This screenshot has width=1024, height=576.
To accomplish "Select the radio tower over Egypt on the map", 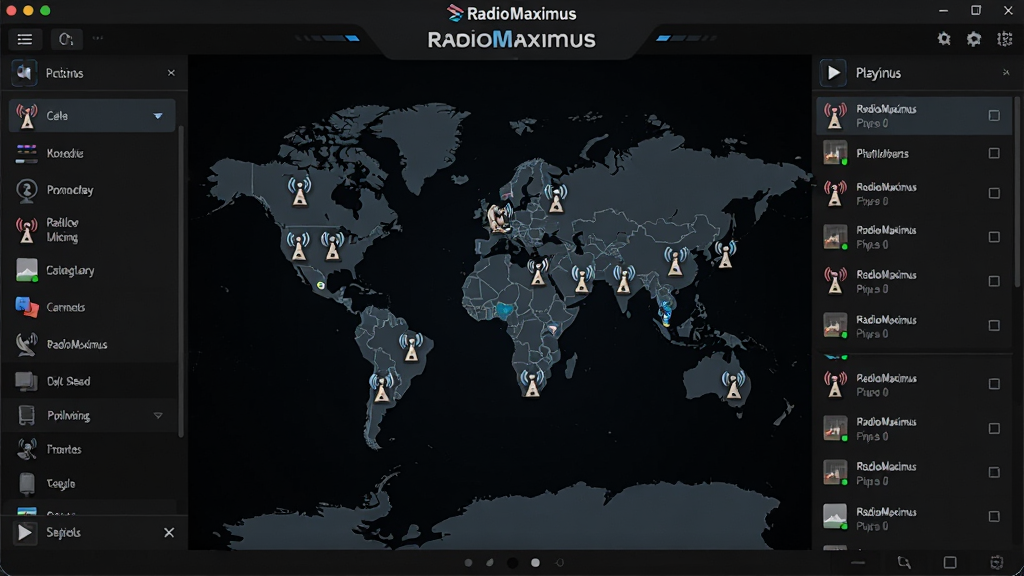I will [x=537, y=272].
